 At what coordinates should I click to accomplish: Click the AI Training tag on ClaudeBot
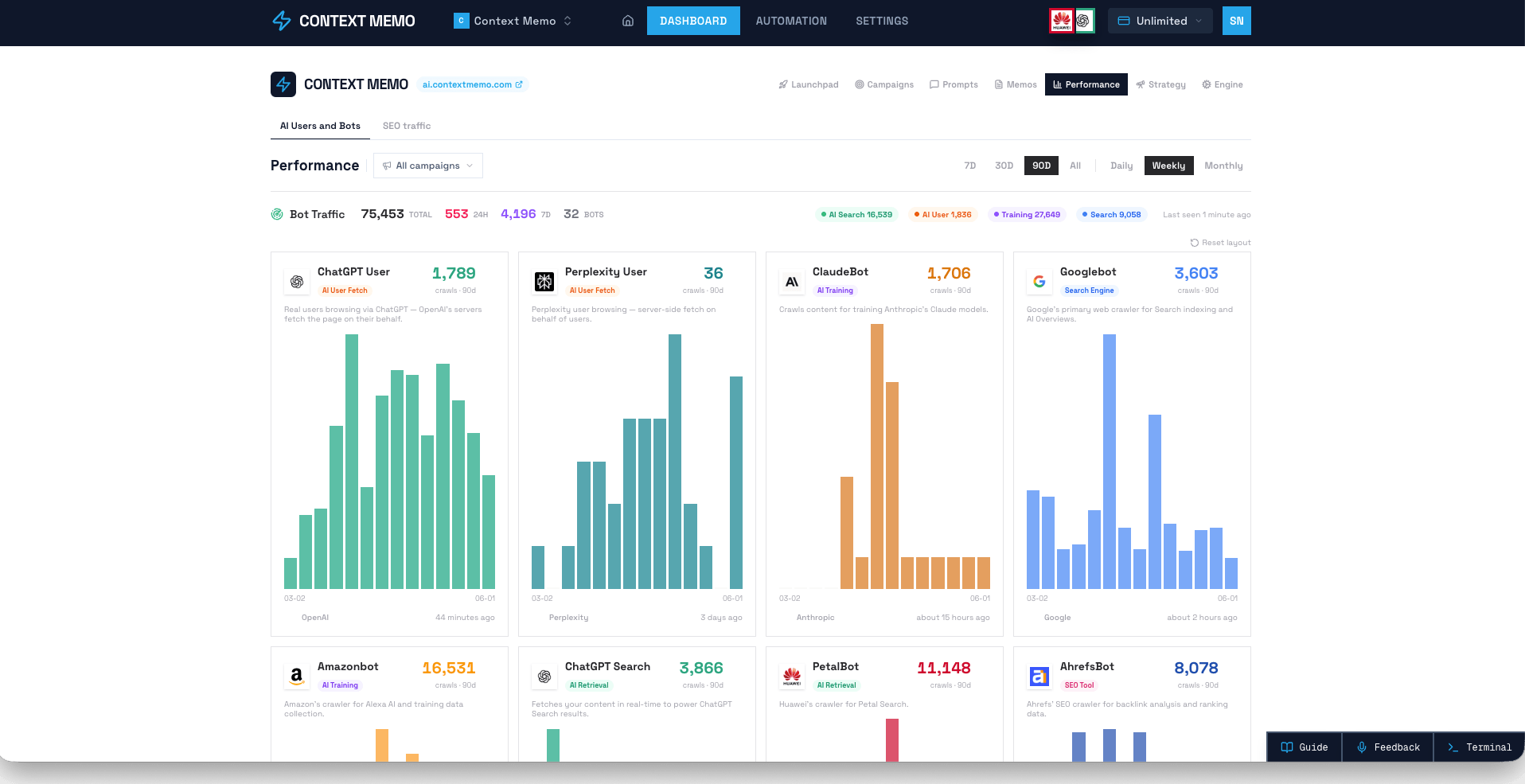[x=835, y=291]
